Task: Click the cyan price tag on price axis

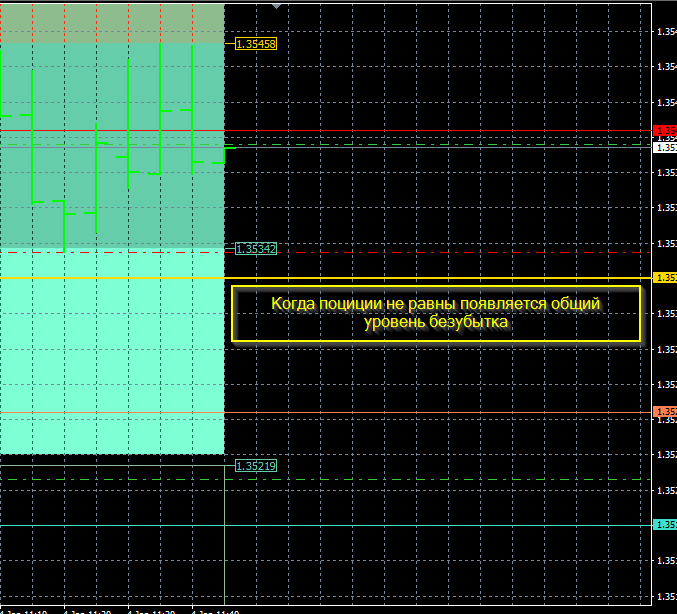Action: (665, 525)
